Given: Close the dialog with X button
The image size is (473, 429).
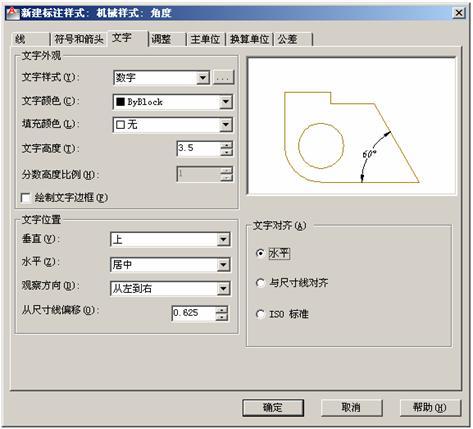Looking at the screenshot, I should (x=459, y=13).
